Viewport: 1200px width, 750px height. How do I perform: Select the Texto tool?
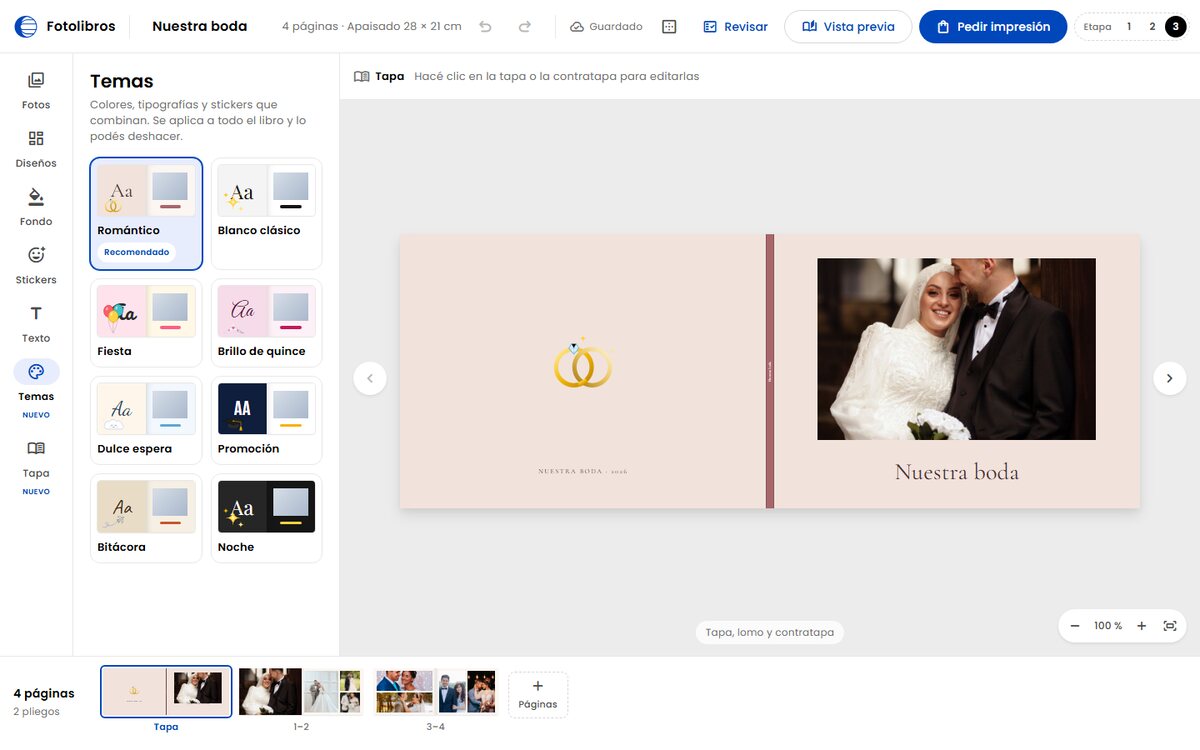pos(36,324)
